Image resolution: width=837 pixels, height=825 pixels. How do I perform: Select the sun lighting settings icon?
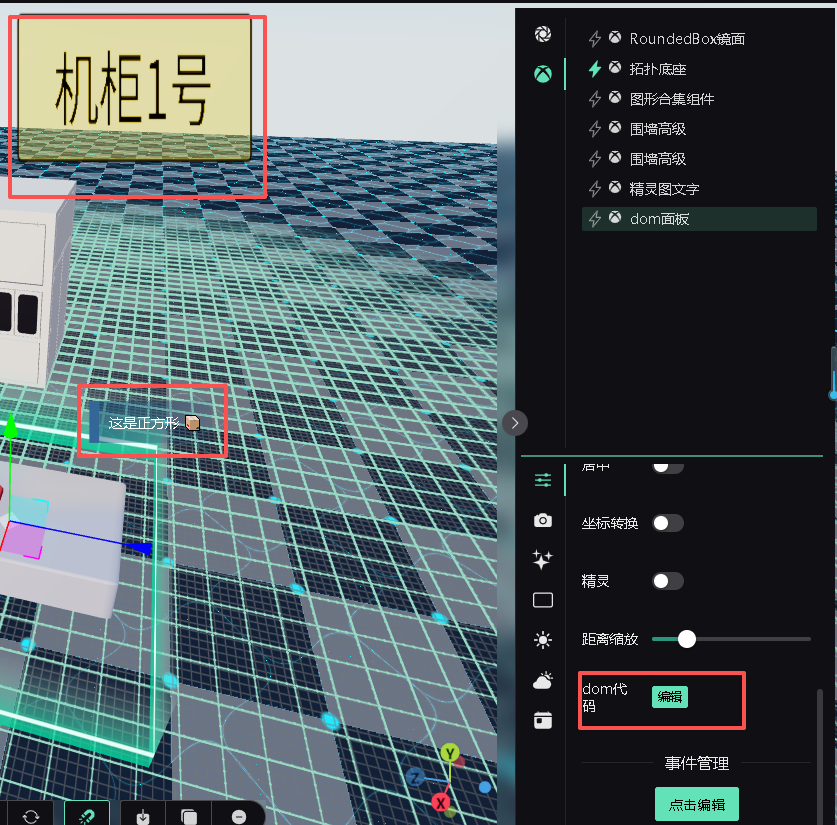tap(542, 640)
